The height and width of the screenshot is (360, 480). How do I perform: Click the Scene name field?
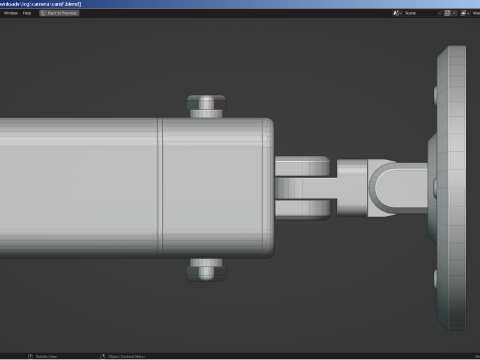point(419,13)
